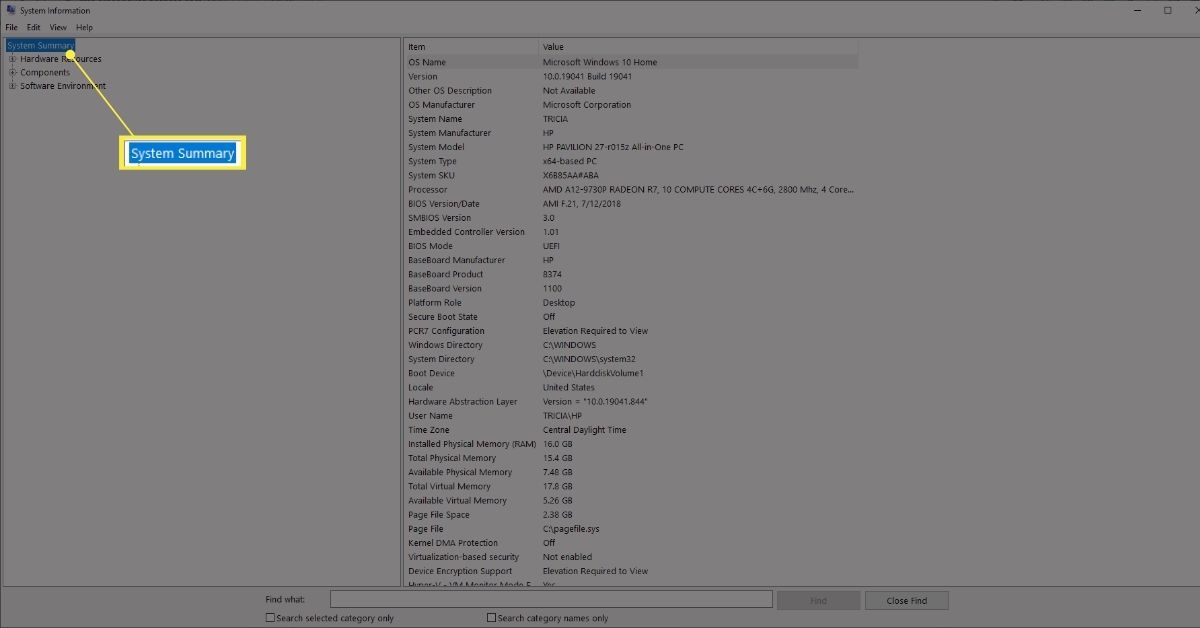Select System Summary in the tree
The image size is (1200, 628).
[40, 45]
